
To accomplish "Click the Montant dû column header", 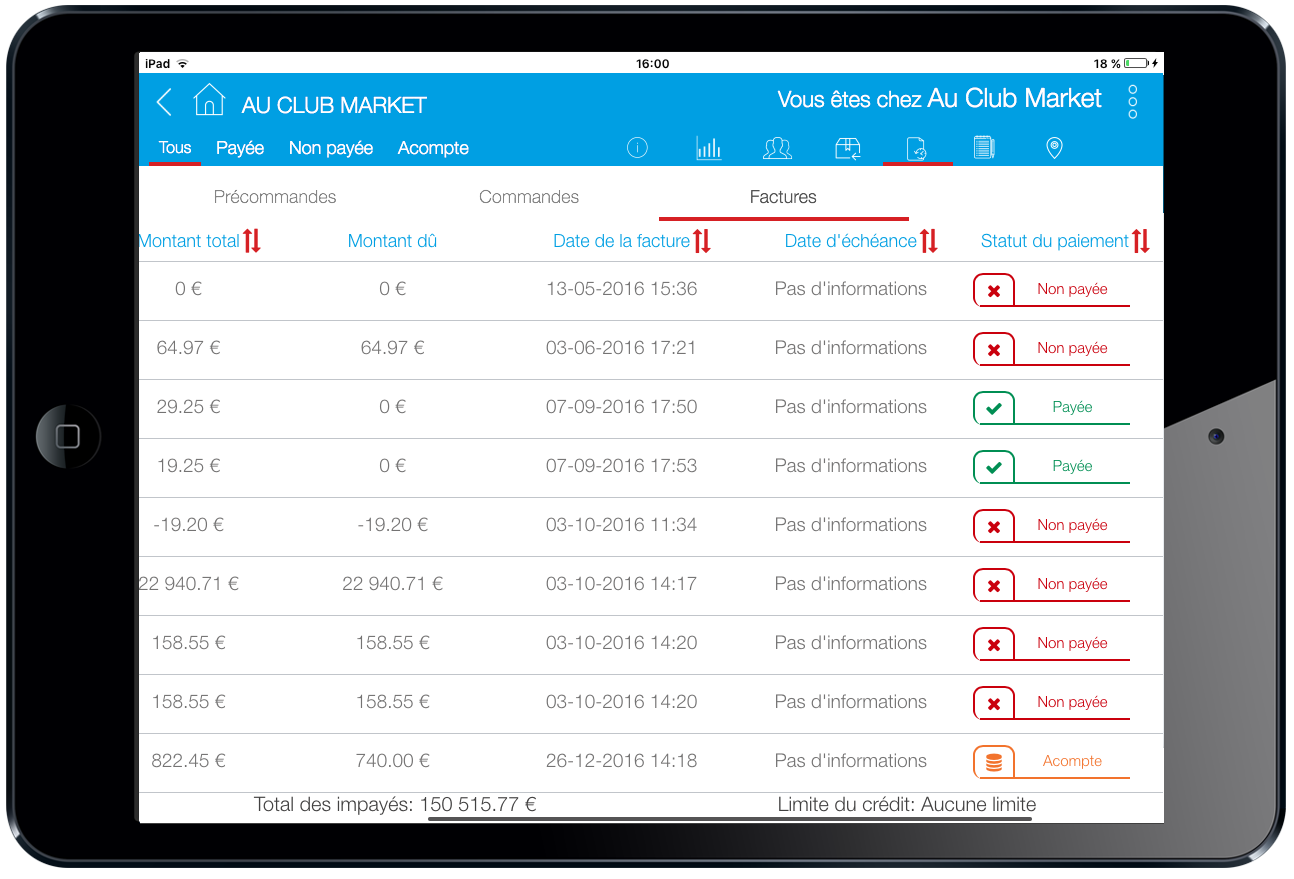I will pyautogui.click(x=392, y=241).
